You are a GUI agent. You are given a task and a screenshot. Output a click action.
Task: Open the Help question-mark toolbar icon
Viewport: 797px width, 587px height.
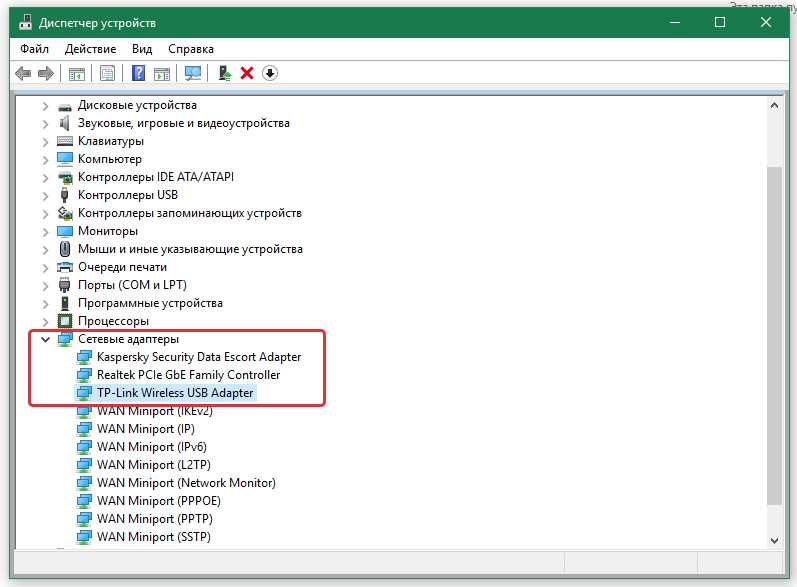[138, 73]
